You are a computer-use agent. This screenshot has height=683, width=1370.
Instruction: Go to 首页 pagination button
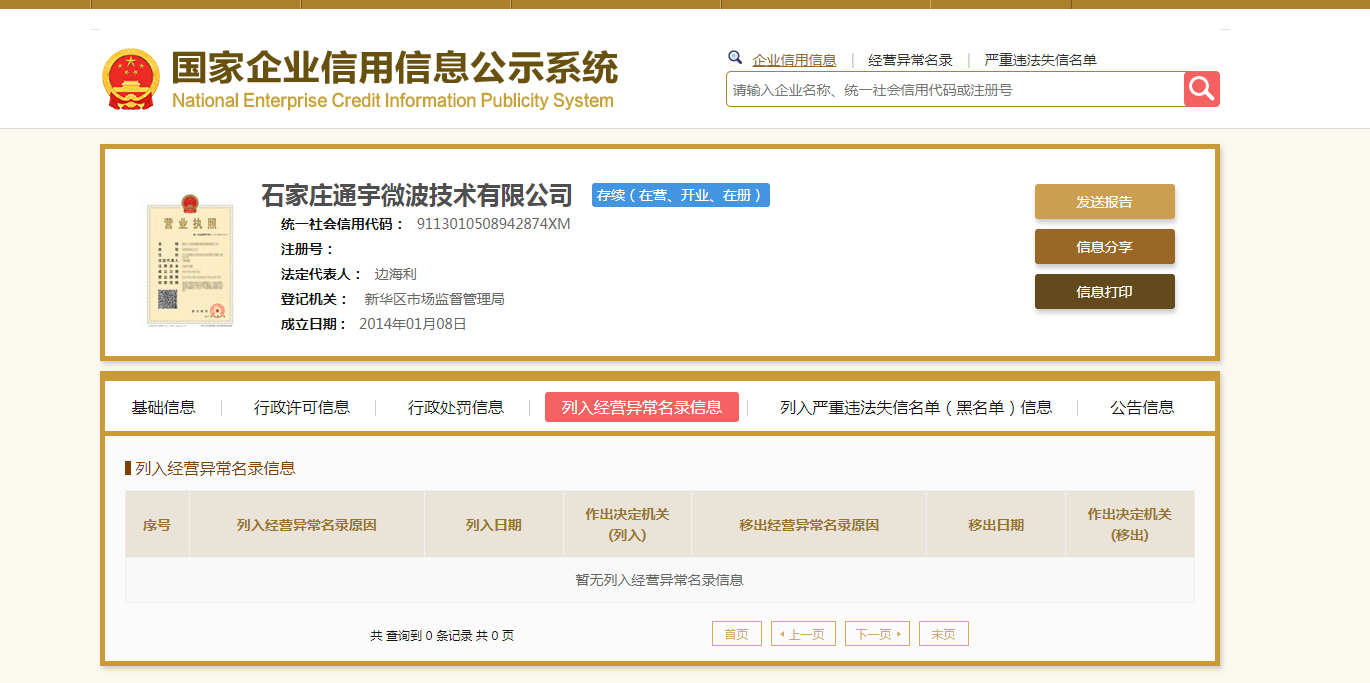tap(737, 634)
